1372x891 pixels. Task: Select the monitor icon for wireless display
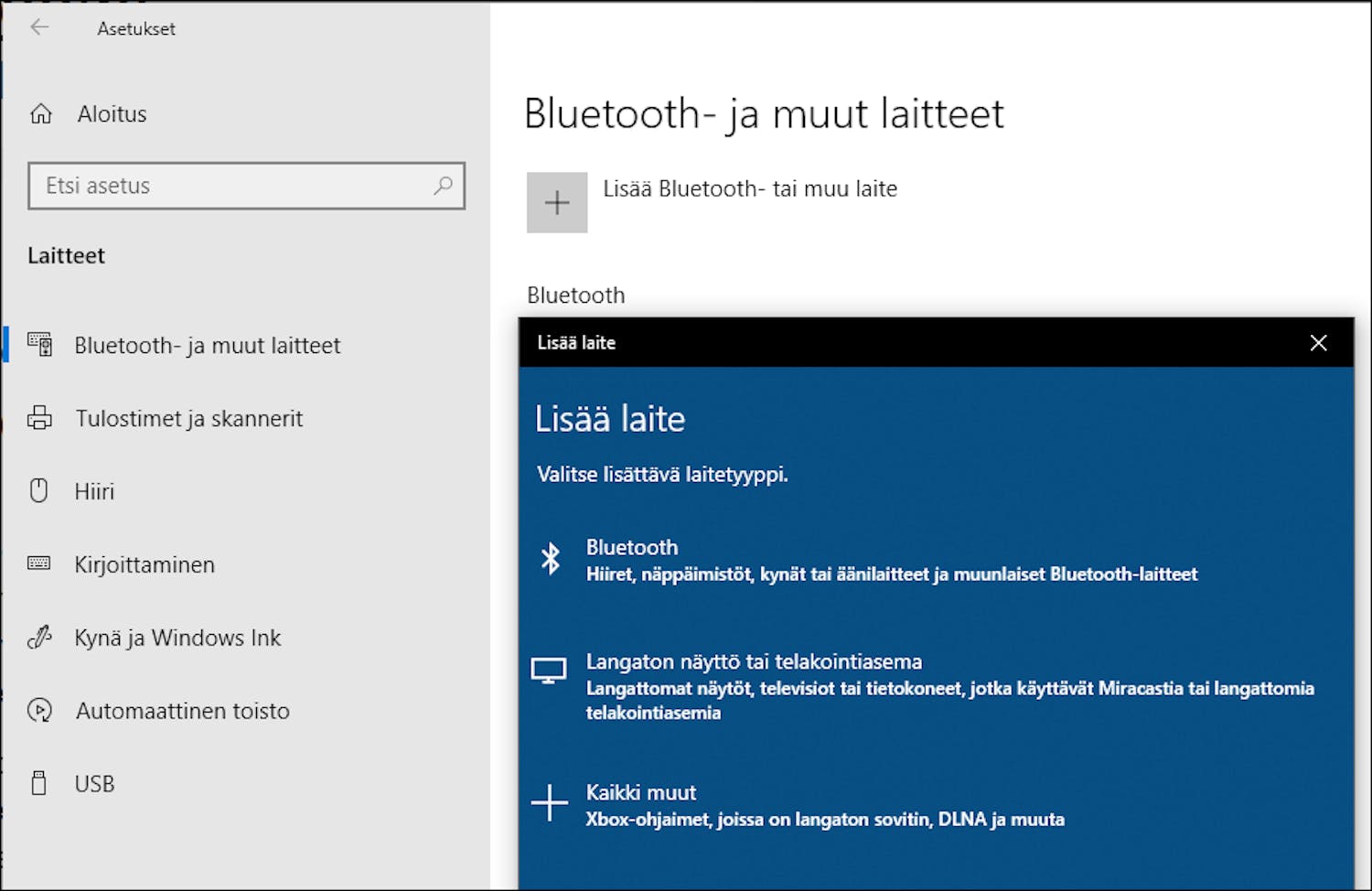pyautogui.click(x=550, y=671)
